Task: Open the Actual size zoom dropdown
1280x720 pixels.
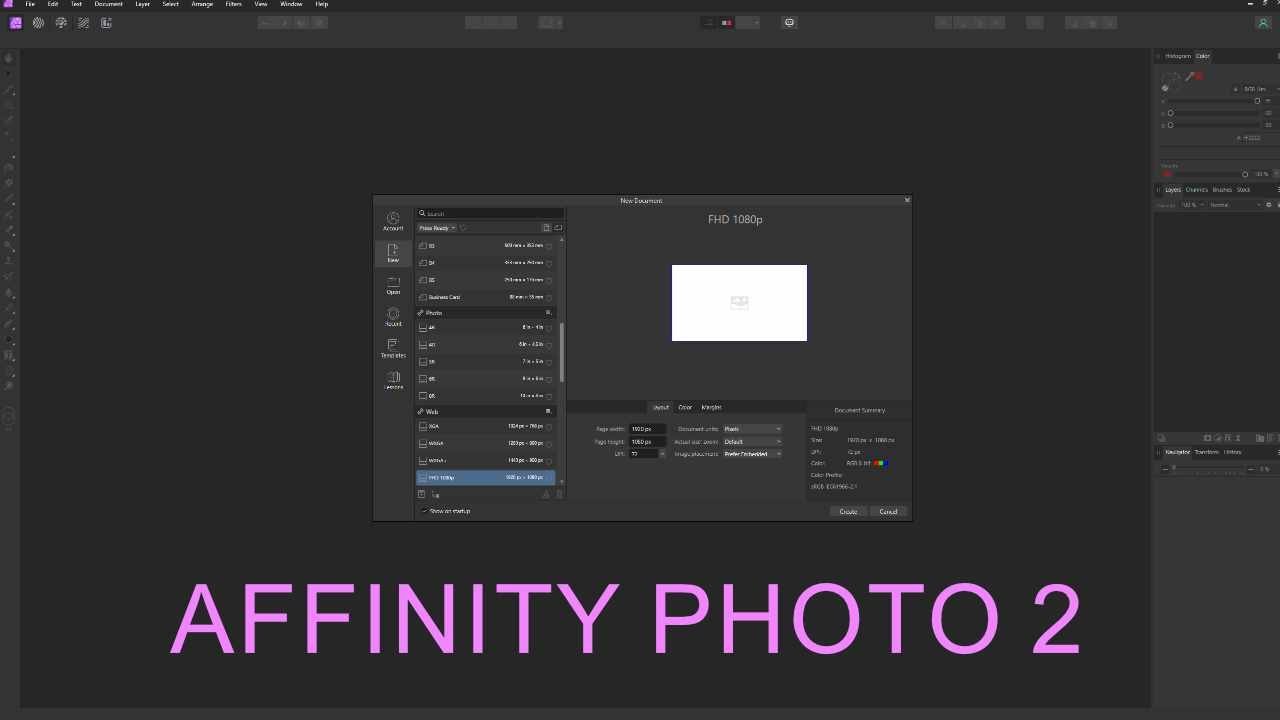Action: (752, 442)
